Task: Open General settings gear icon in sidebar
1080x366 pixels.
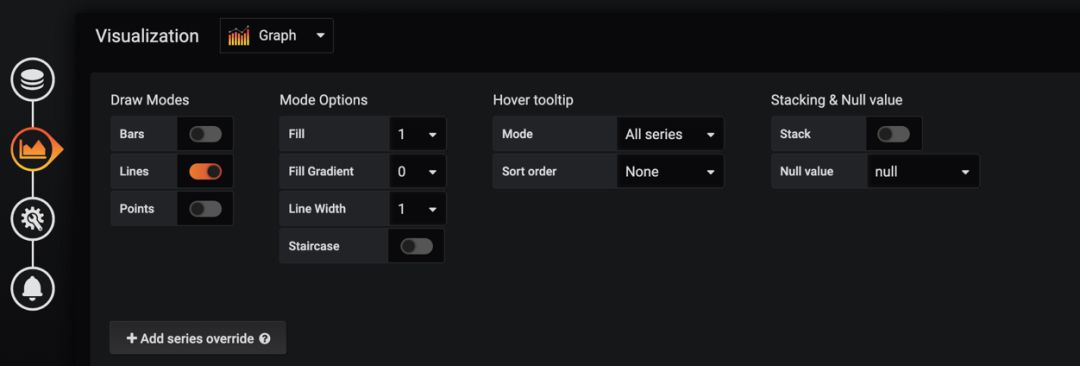Action: [x=32, y=218]
